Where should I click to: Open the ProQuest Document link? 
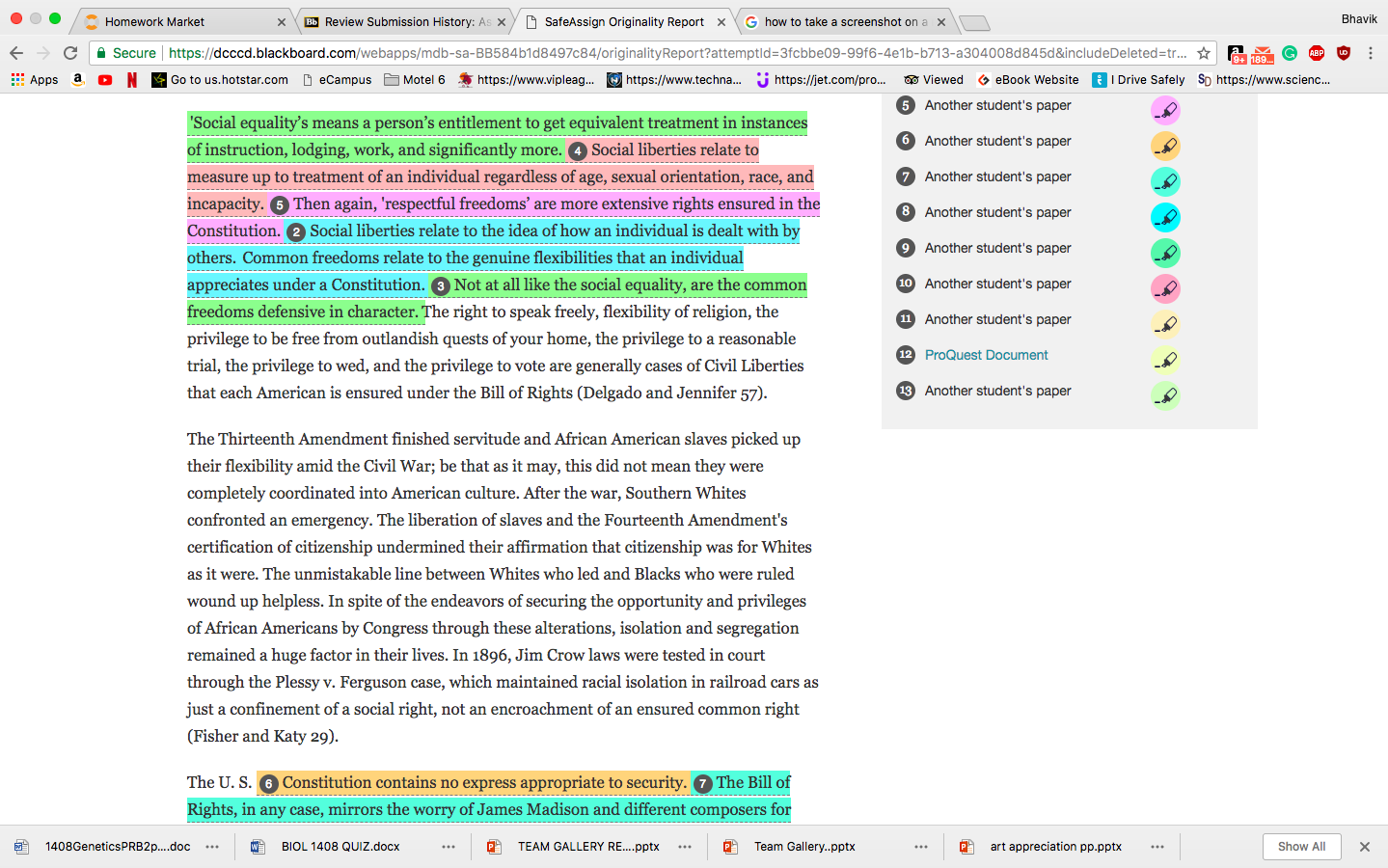986,355
